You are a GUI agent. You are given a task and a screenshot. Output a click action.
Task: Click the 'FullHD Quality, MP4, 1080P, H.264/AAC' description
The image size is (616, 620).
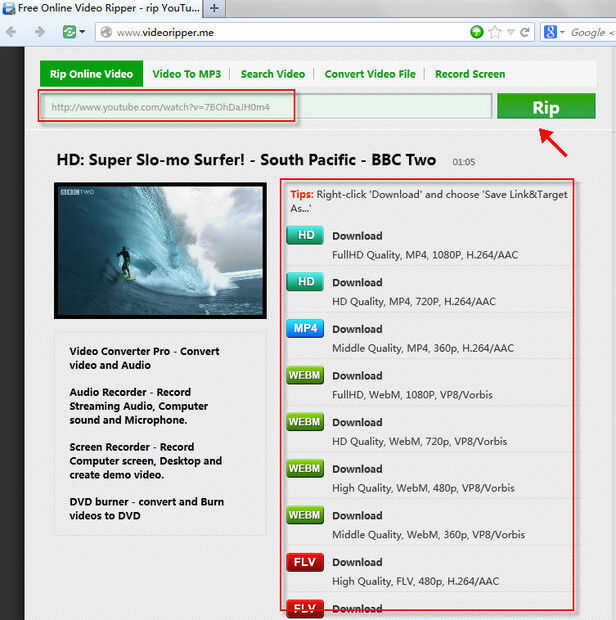425,255
